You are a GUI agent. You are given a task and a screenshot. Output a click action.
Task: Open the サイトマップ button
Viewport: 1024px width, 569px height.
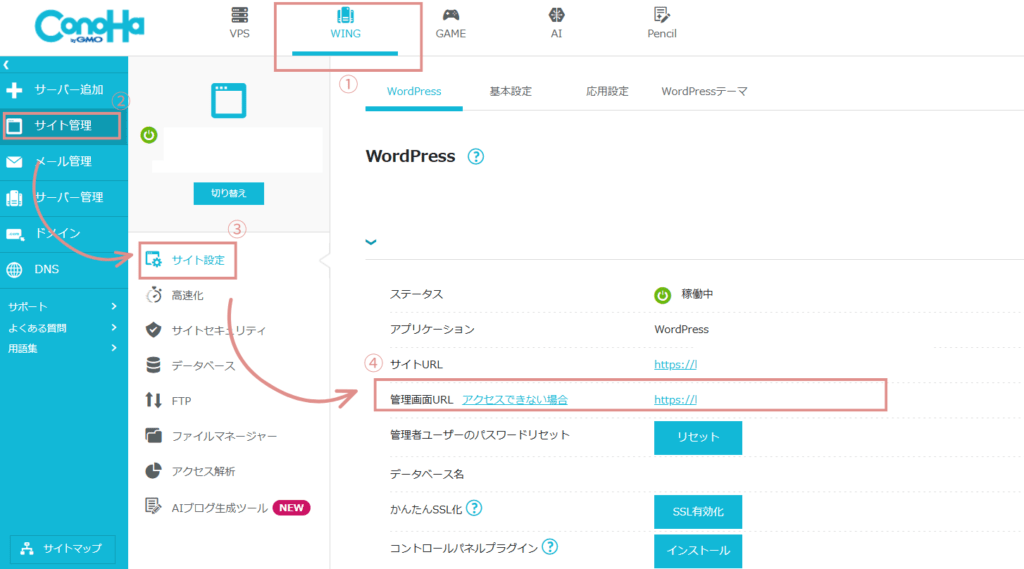[x=63, y=549]
